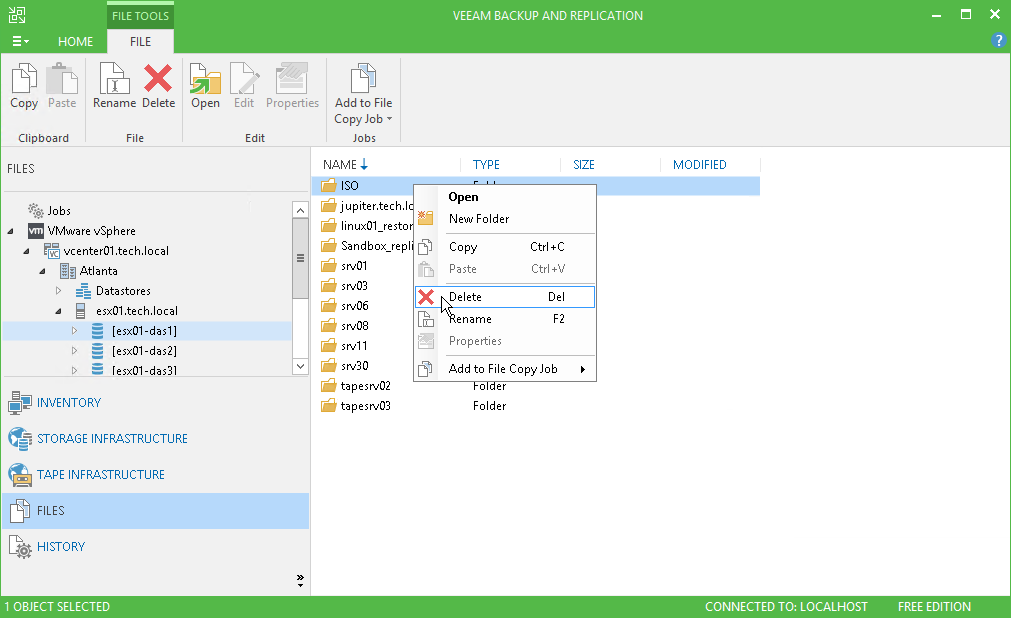
Task: Sort the list by SIZE column
Action: coord(584,164)
